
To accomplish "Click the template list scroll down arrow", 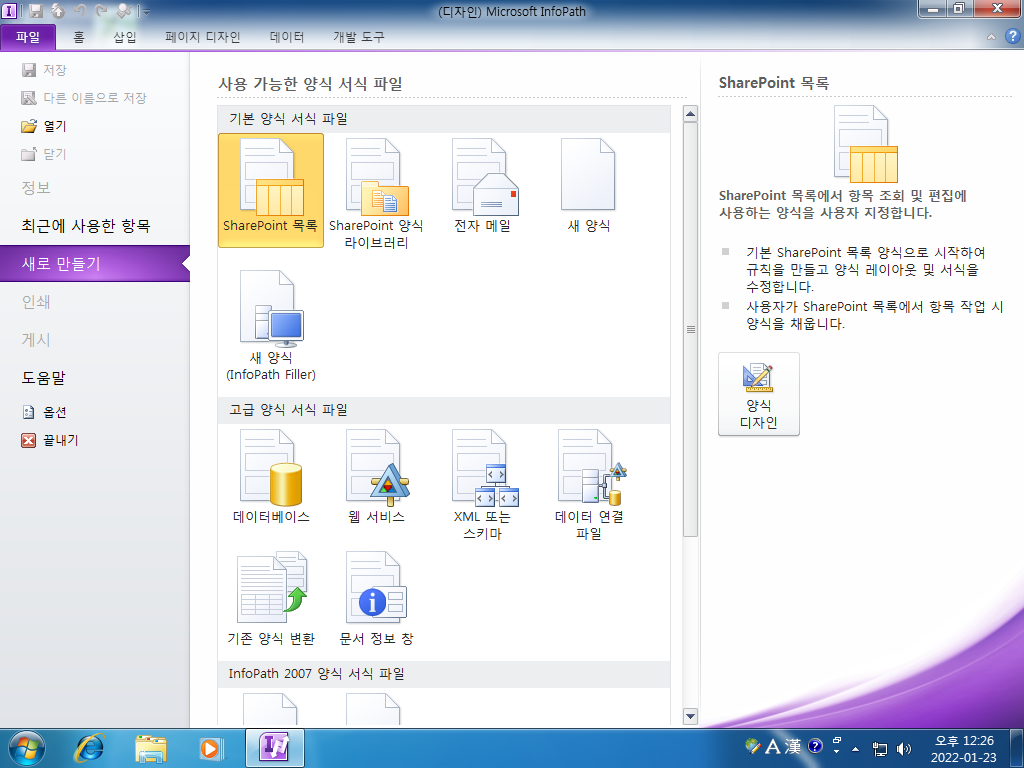I will coord(690,716).
